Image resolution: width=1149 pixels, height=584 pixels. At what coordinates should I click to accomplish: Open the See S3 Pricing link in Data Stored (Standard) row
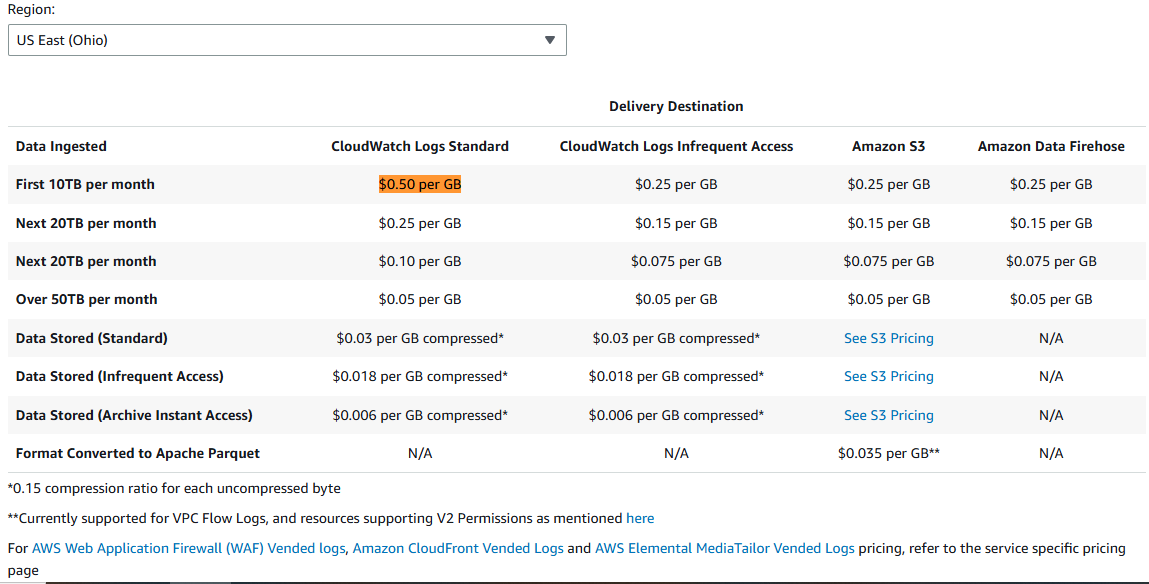coord(888,338)
